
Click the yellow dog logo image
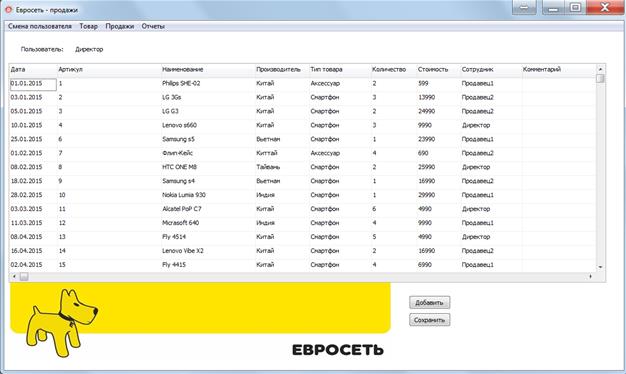(x=62, y=323)
